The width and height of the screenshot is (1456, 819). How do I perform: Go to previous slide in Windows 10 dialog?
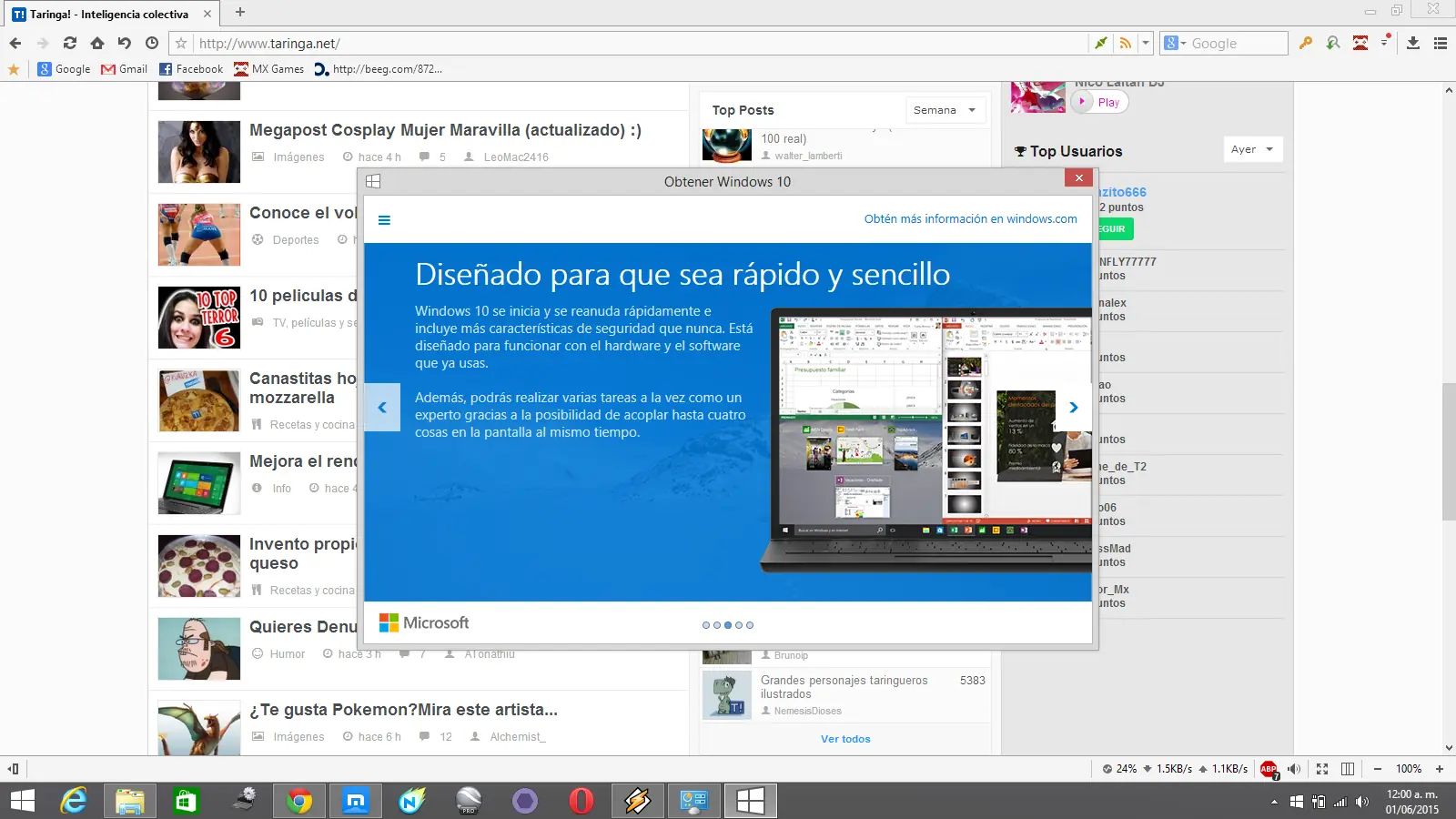pos(382,408)
